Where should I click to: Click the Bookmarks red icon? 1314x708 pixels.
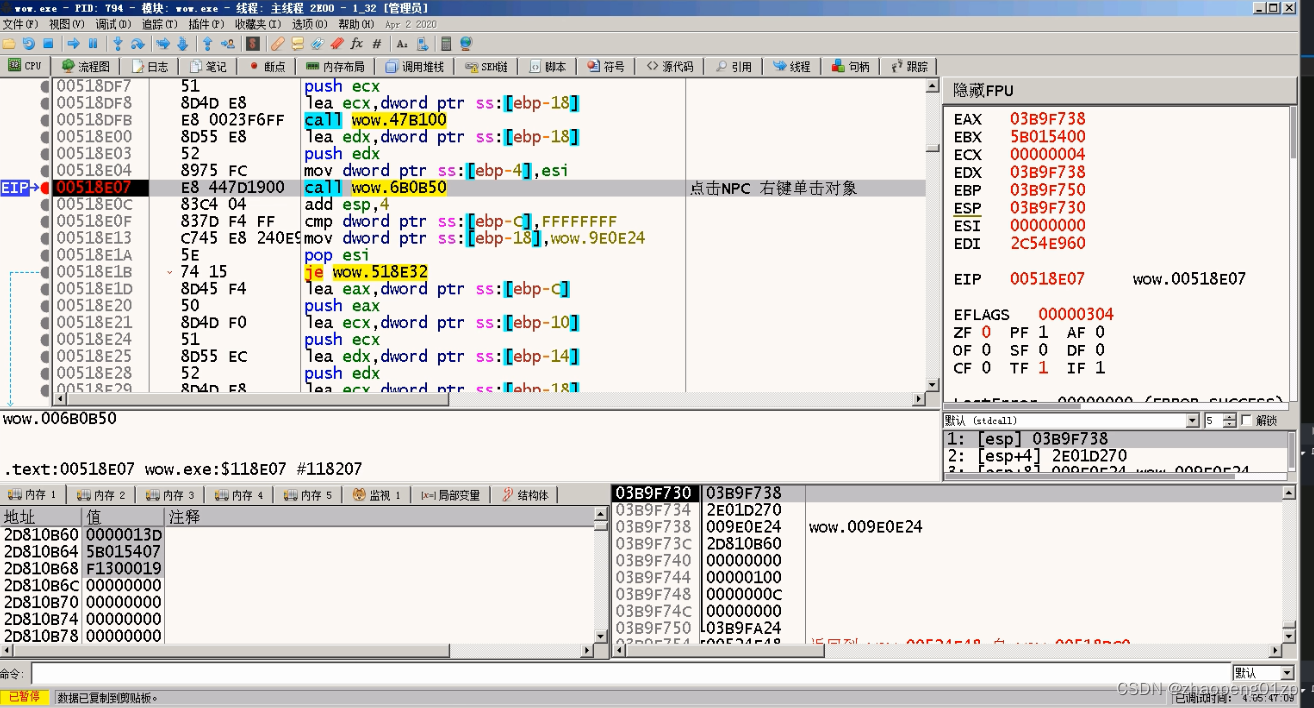pyautogui.click(x=337, y=44)
